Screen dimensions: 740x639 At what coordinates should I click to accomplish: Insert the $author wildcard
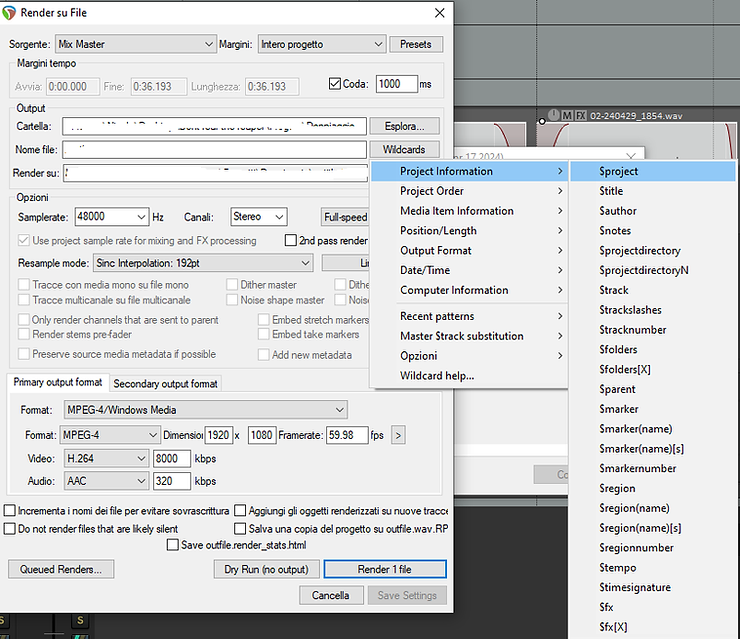(x=653, y=211)
